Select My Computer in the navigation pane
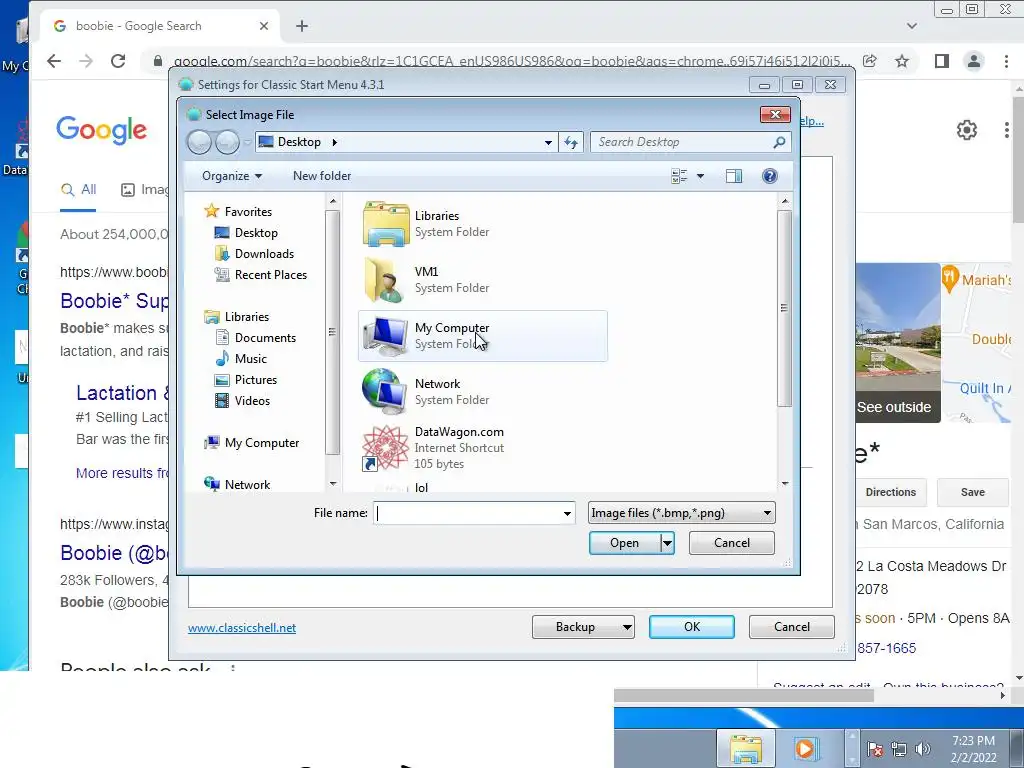 click(261, 443)
